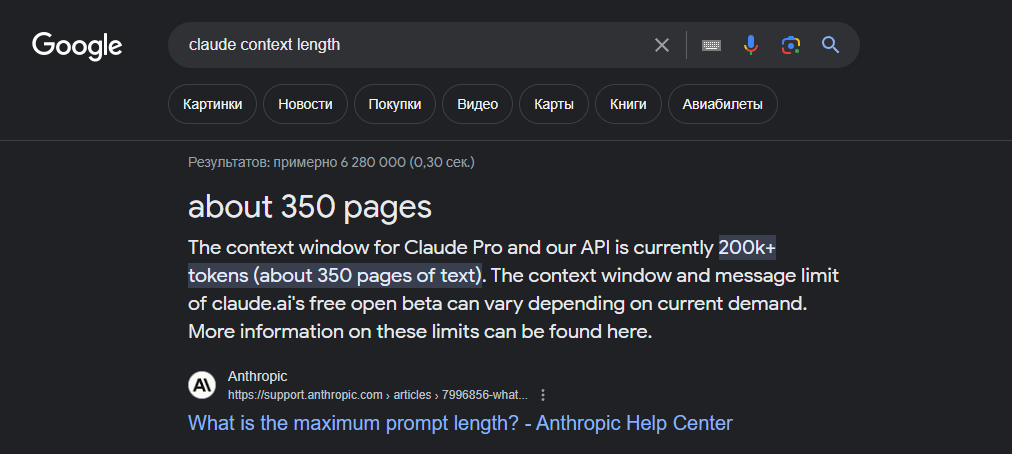Click the 'about 350 pages' answer heading

(310, 207)
